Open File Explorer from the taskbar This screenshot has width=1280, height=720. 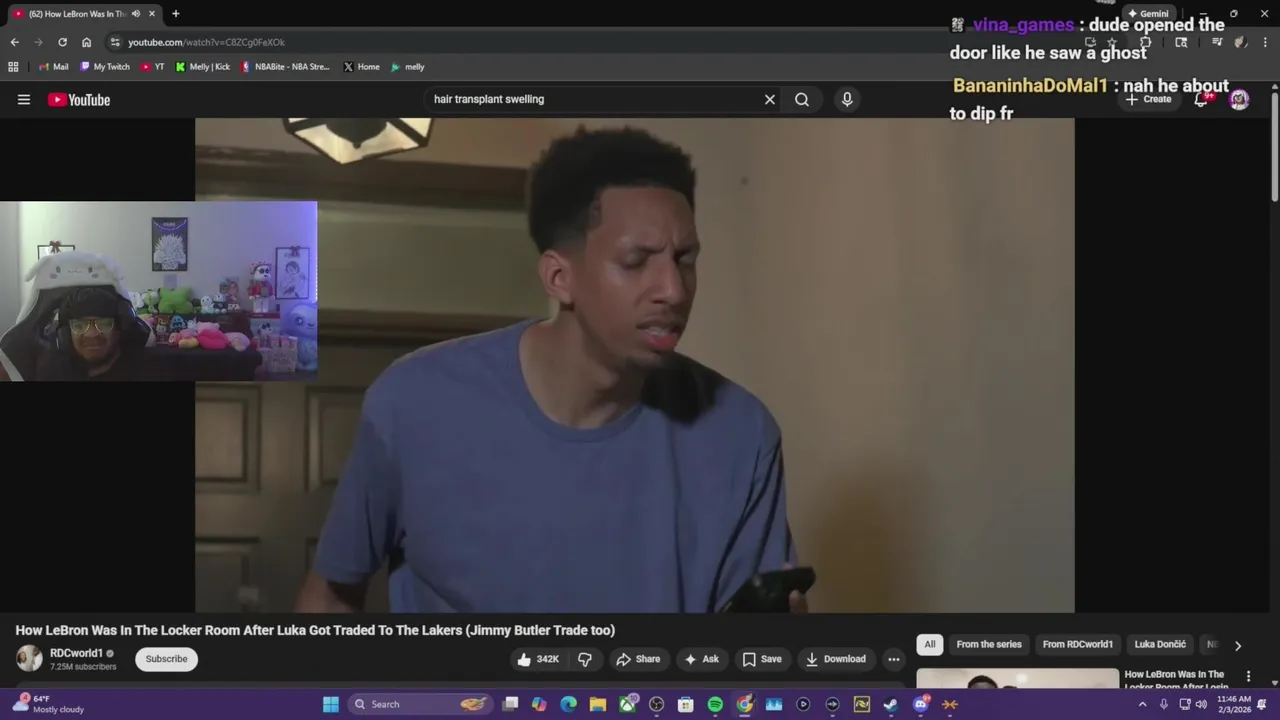point(597,704)
